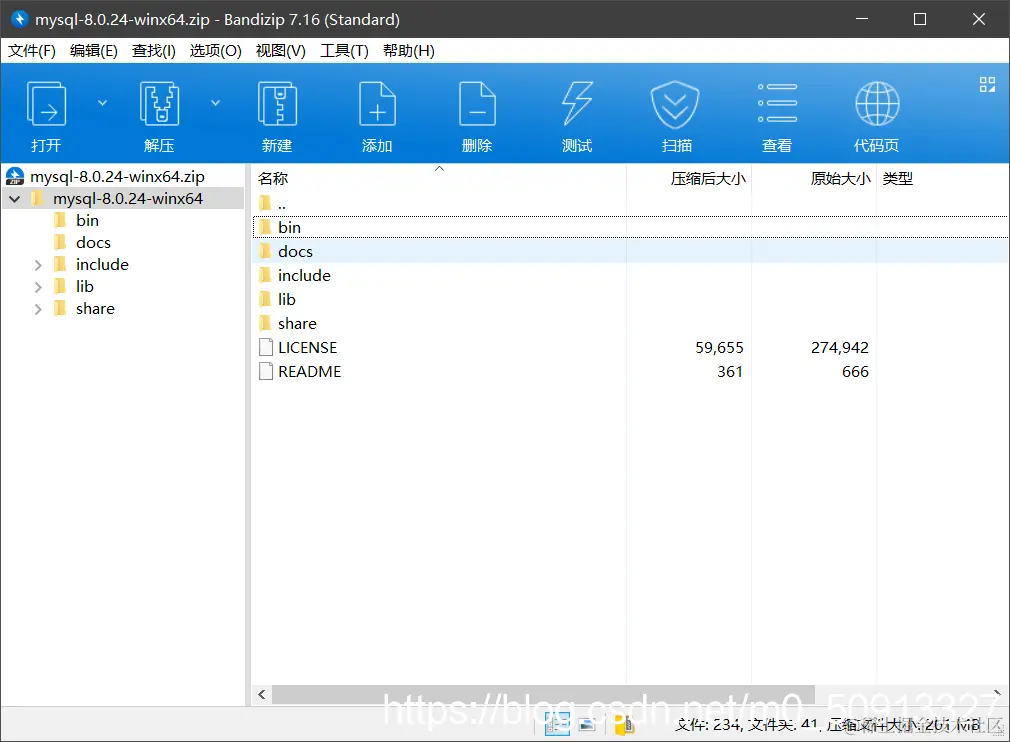Click the bin folder icon in the file list
The image size is (1010, 742).
coord(265,227)
